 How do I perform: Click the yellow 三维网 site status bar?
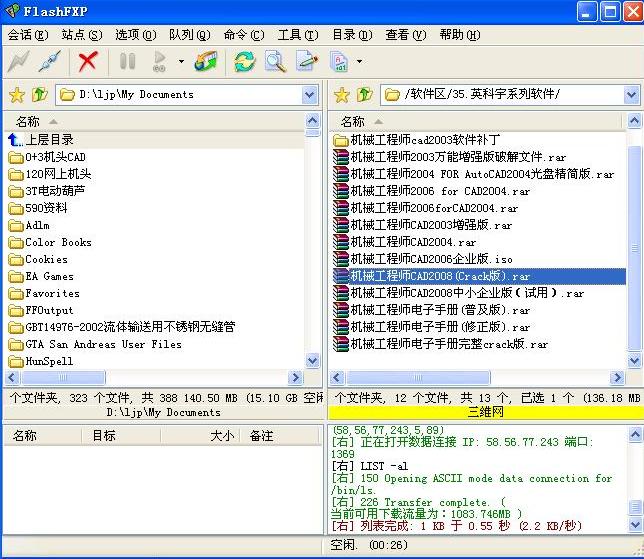click(x=486, y=412)
